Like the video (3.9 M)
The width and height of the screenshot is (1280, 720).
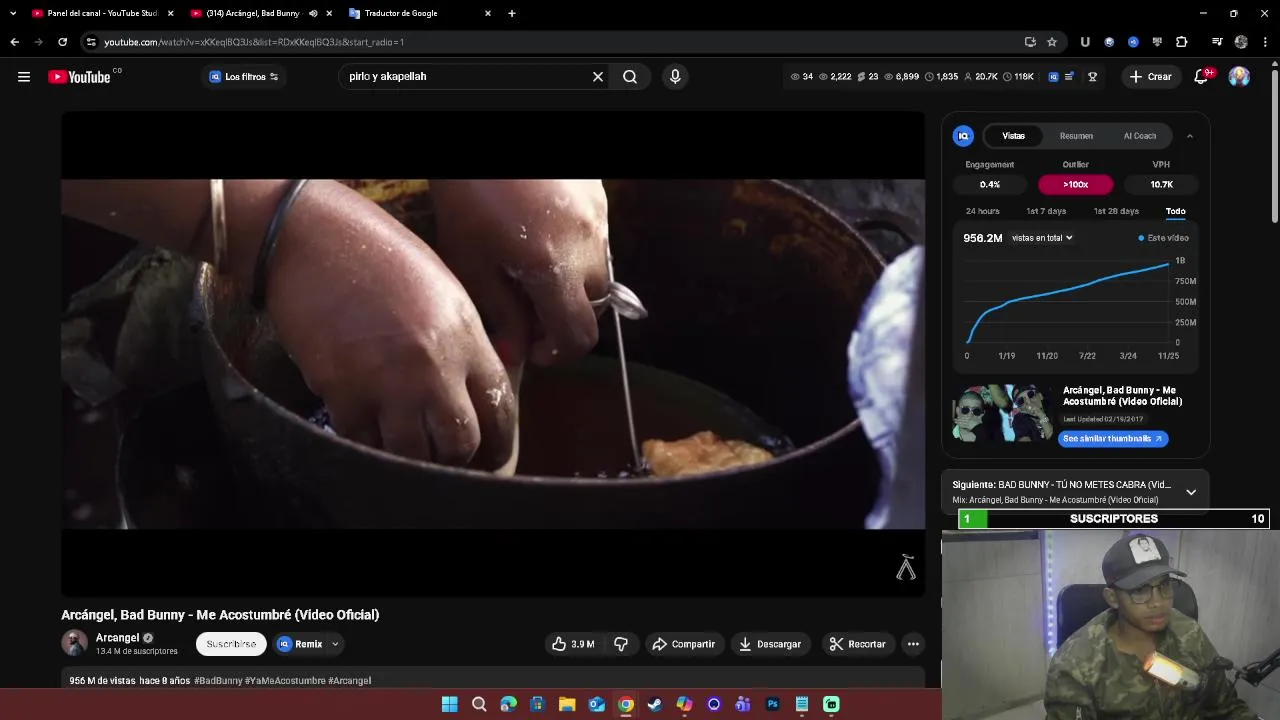tap(573, 644)
